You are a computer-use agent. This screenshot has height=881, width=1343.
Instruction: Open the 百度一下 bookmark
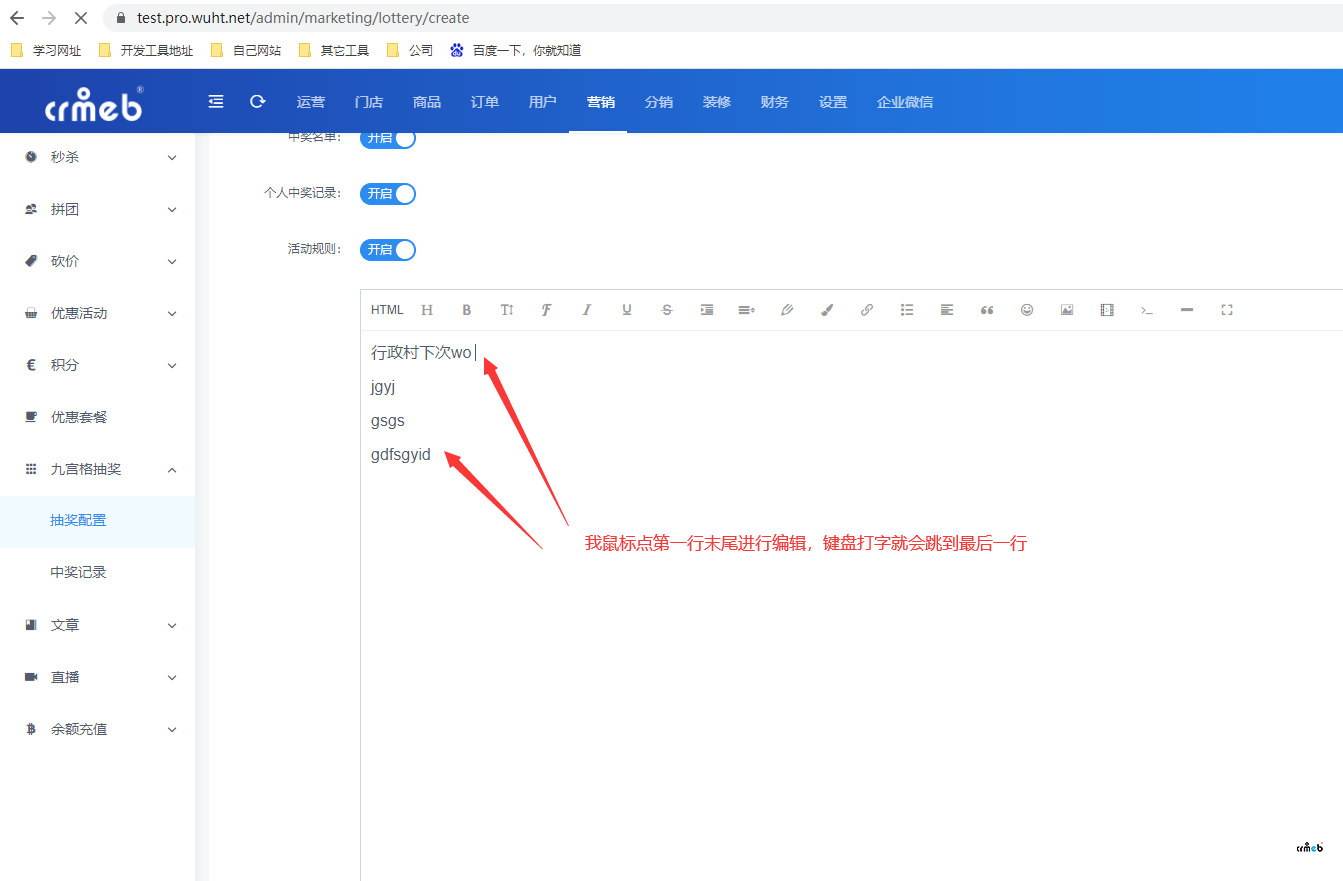coord(516,50)
